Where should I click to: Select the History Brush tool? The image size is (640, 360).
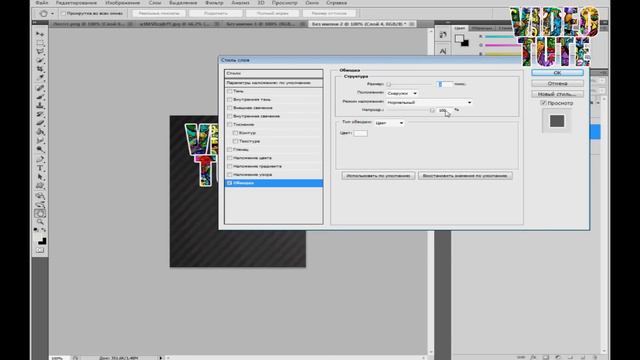[x=40, y=114]
